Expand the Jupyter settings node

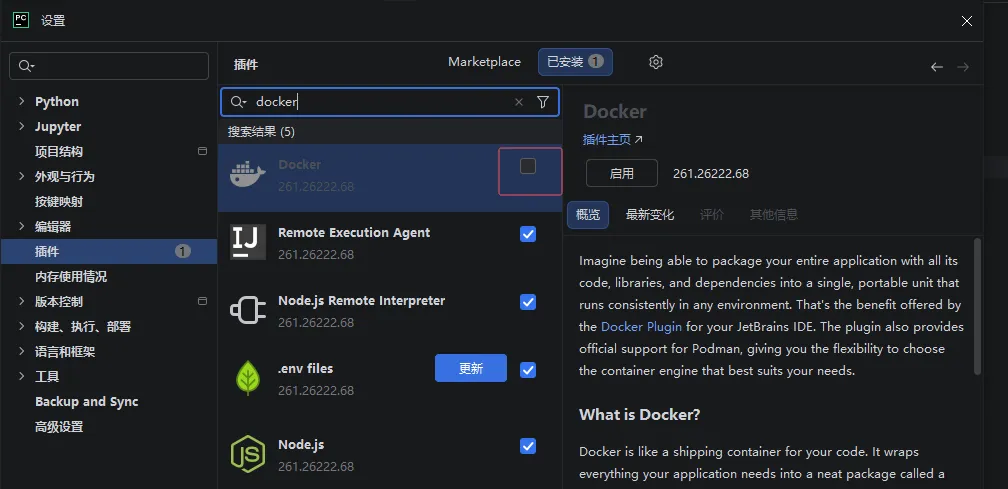click(22, 127)
